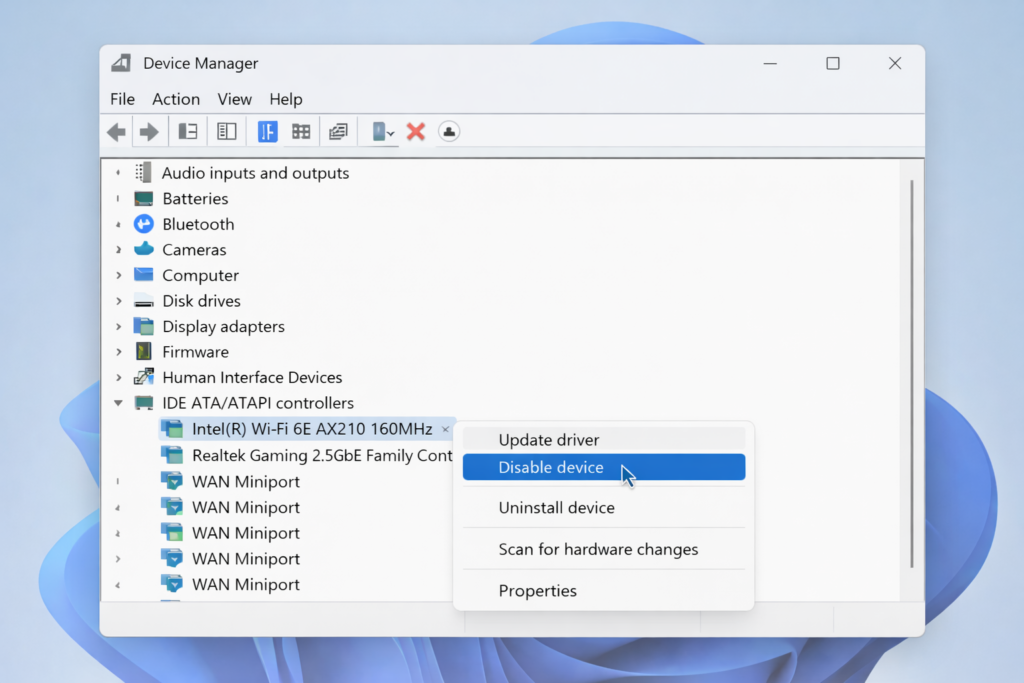The height and width of the screenshot is (683, 1024).
Task: Open the Help menu
Action: [285, 99]
